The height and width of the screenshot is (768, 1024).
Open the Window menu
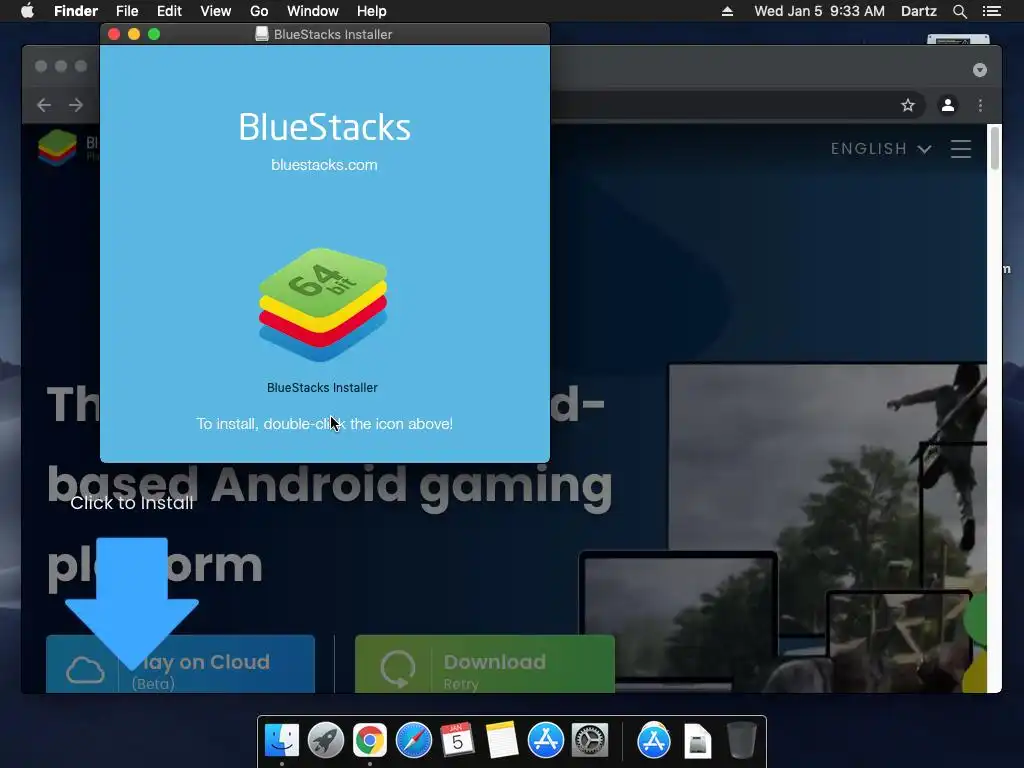(313, 11)
